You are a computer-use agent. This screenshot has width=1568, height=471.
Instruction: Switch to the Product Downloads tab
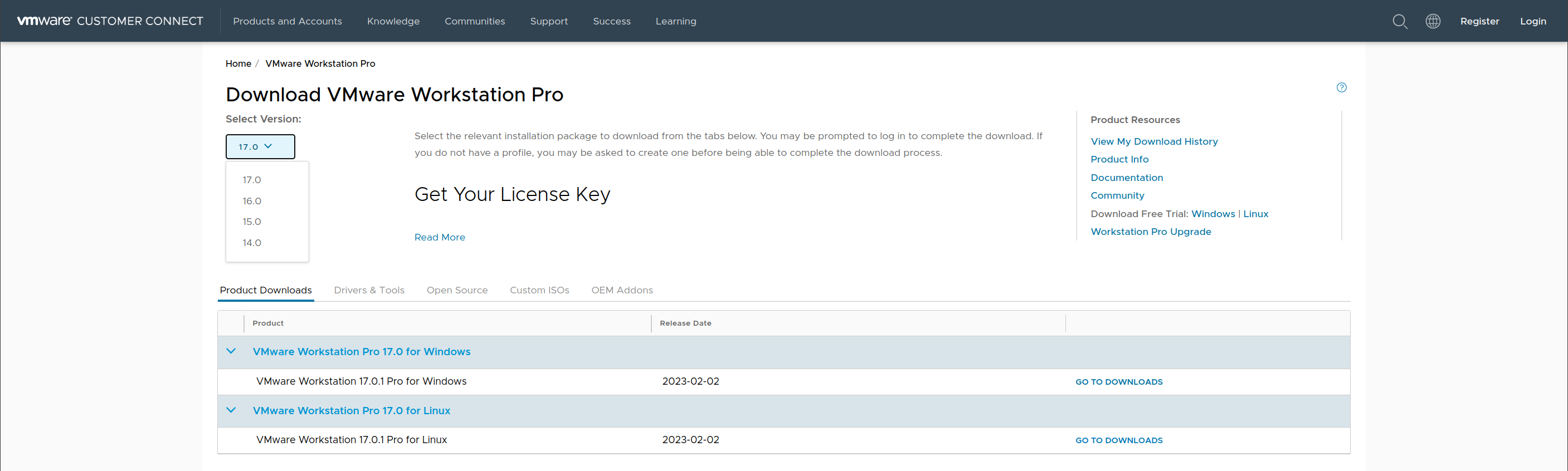click(266, 290)
